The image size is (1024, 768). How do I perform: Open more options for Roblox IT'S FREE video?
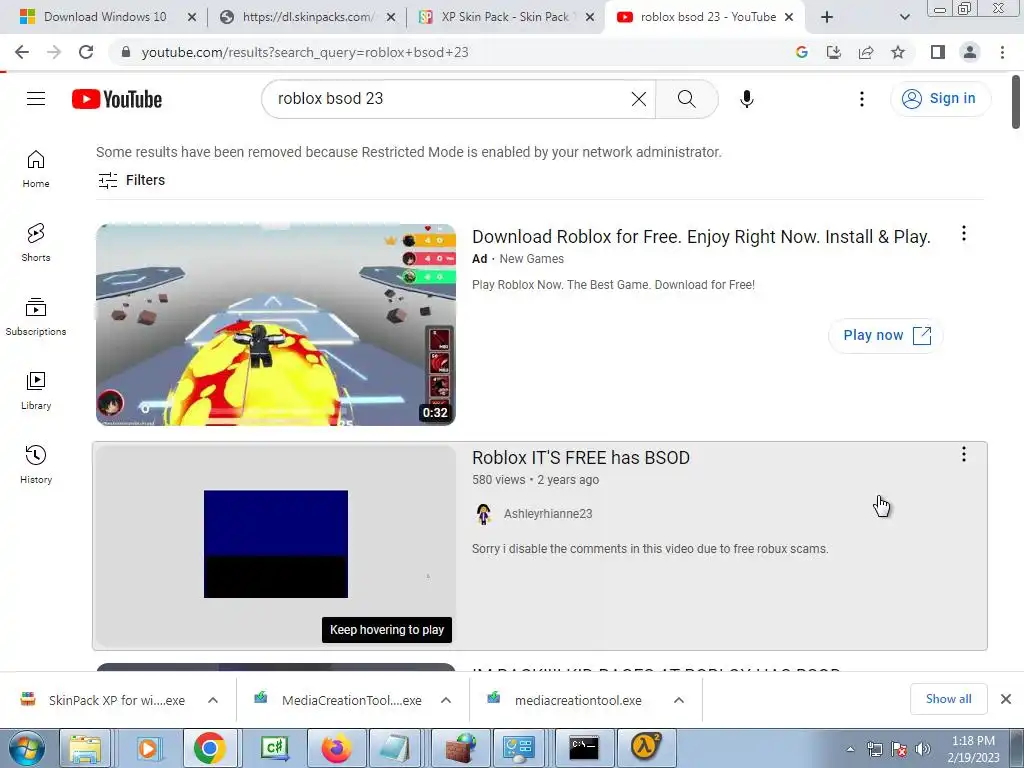tap(963, 455)
